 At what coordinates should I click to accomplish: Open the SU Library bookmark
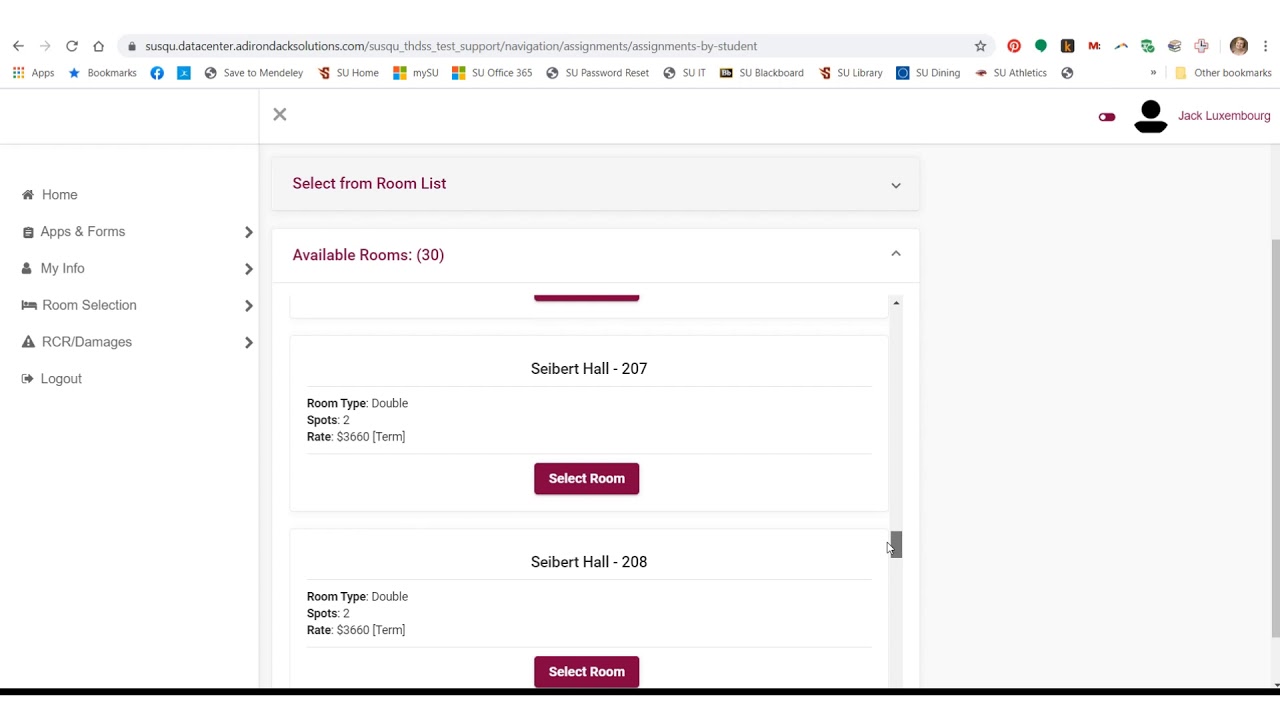coord(850,73)
